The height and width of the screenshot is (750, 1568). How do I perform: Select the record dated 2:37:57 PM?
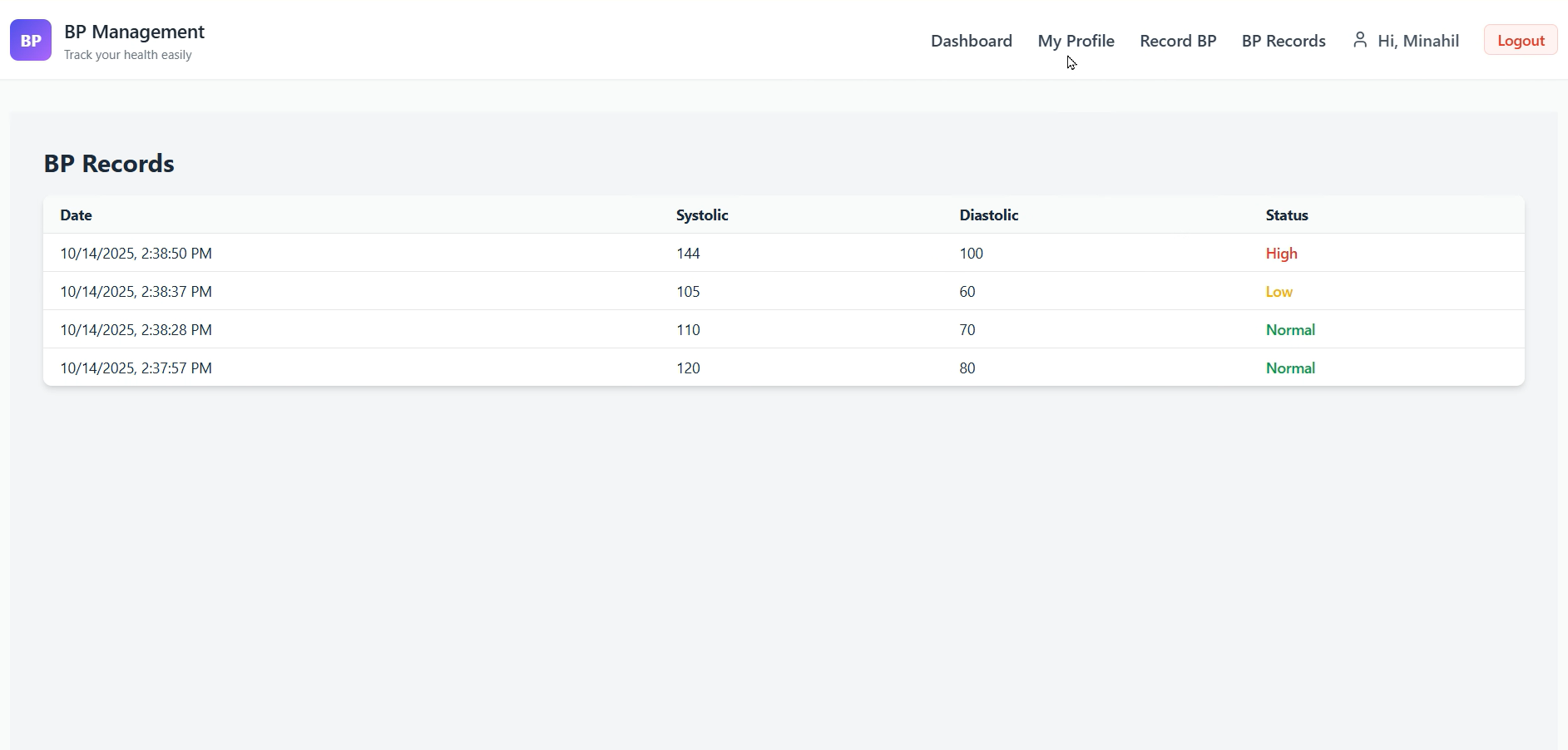point(136,368)
